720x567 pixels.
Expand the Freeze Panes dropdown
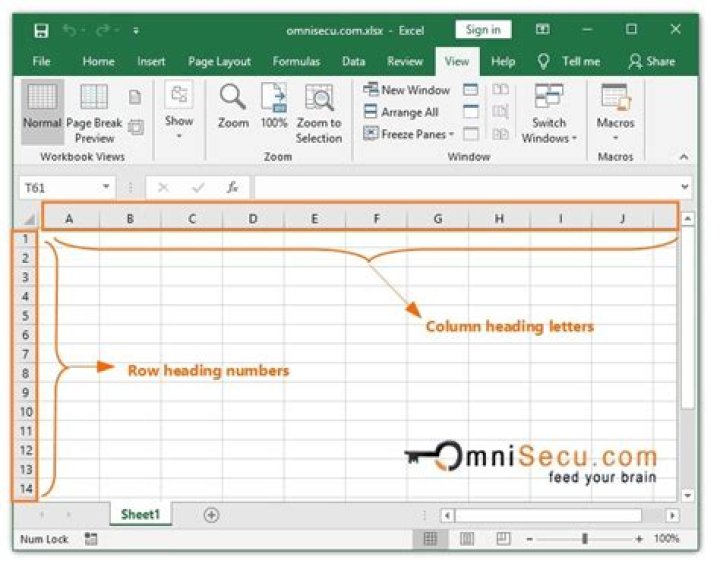(x=409, y=134)
